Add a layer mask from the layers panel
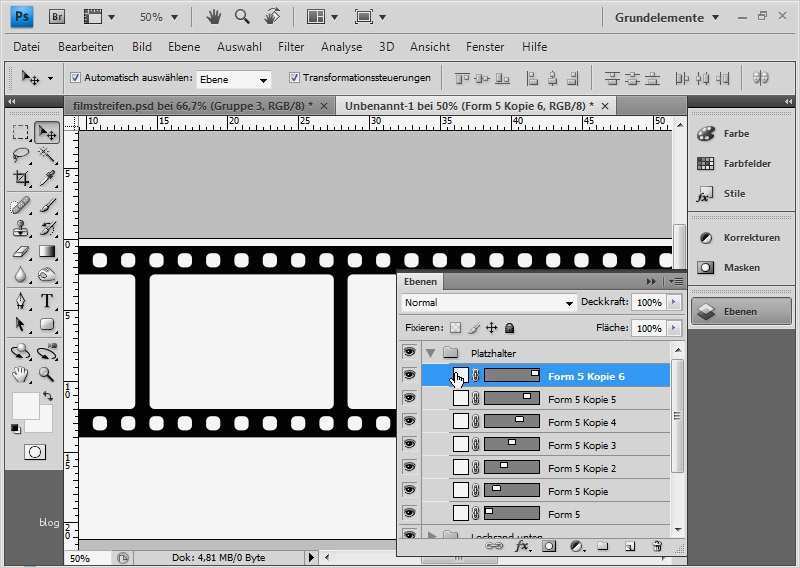 549,547
